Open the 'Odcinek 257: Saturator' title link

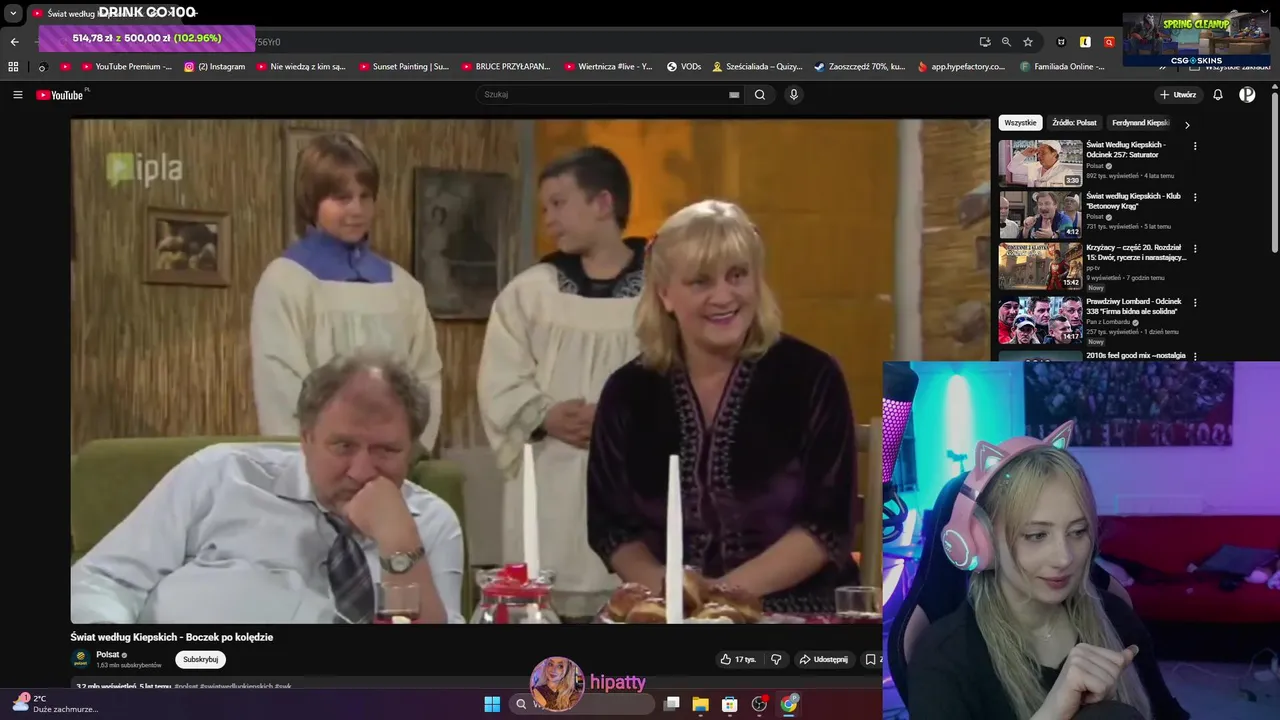pos(1126,150)
